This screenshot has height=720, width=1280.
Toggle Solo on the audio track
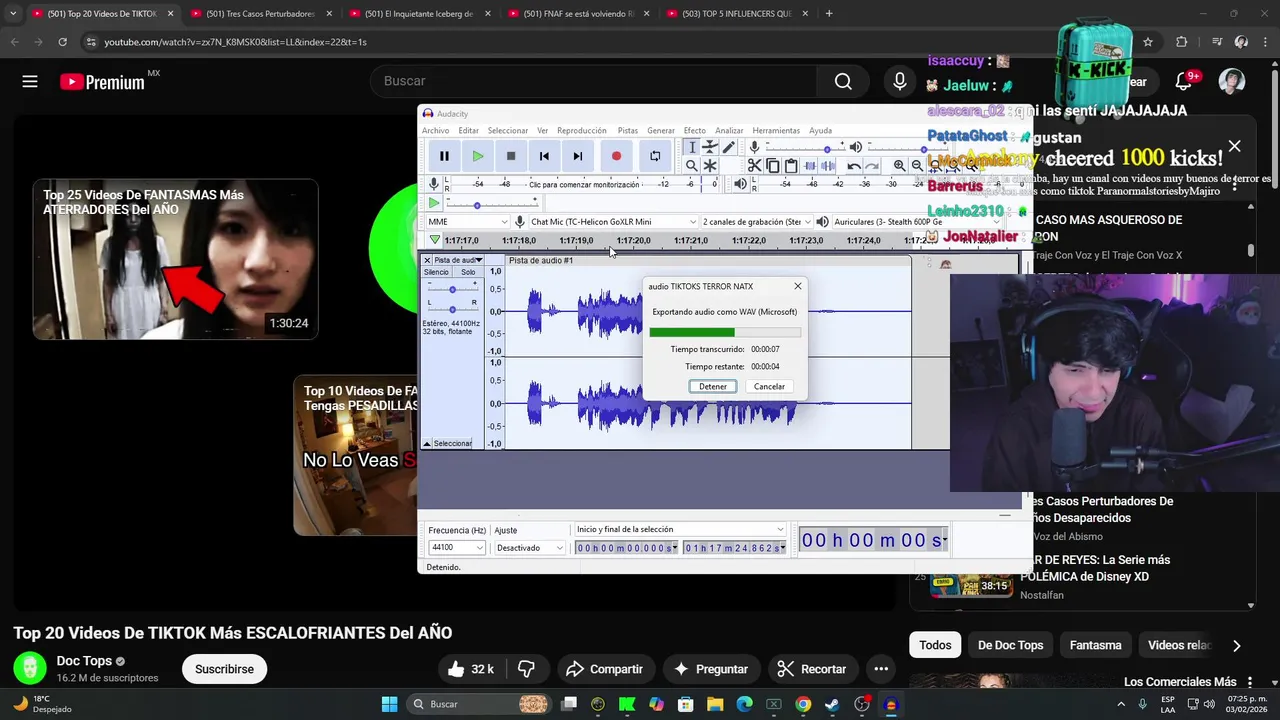(x=468, y=272)
